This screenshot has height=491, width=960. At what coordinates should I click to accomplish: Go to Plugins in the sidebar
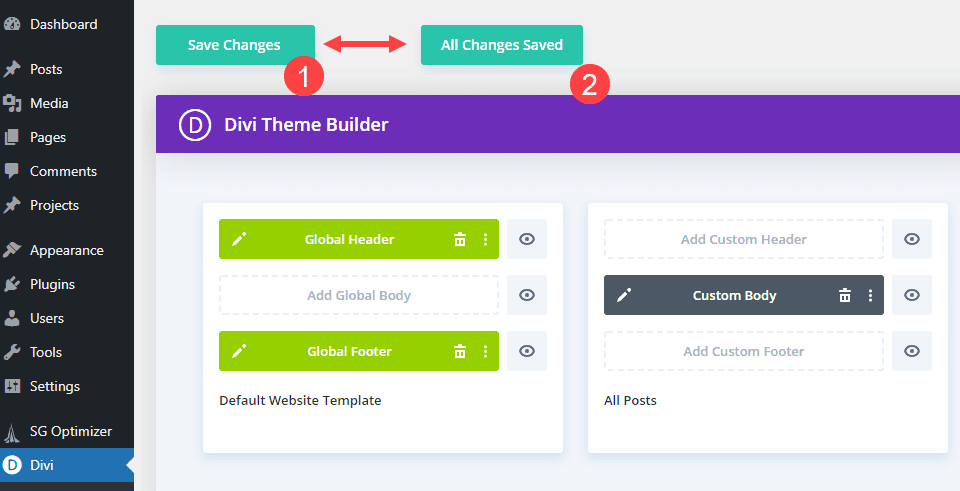click(x=52, y=284)
